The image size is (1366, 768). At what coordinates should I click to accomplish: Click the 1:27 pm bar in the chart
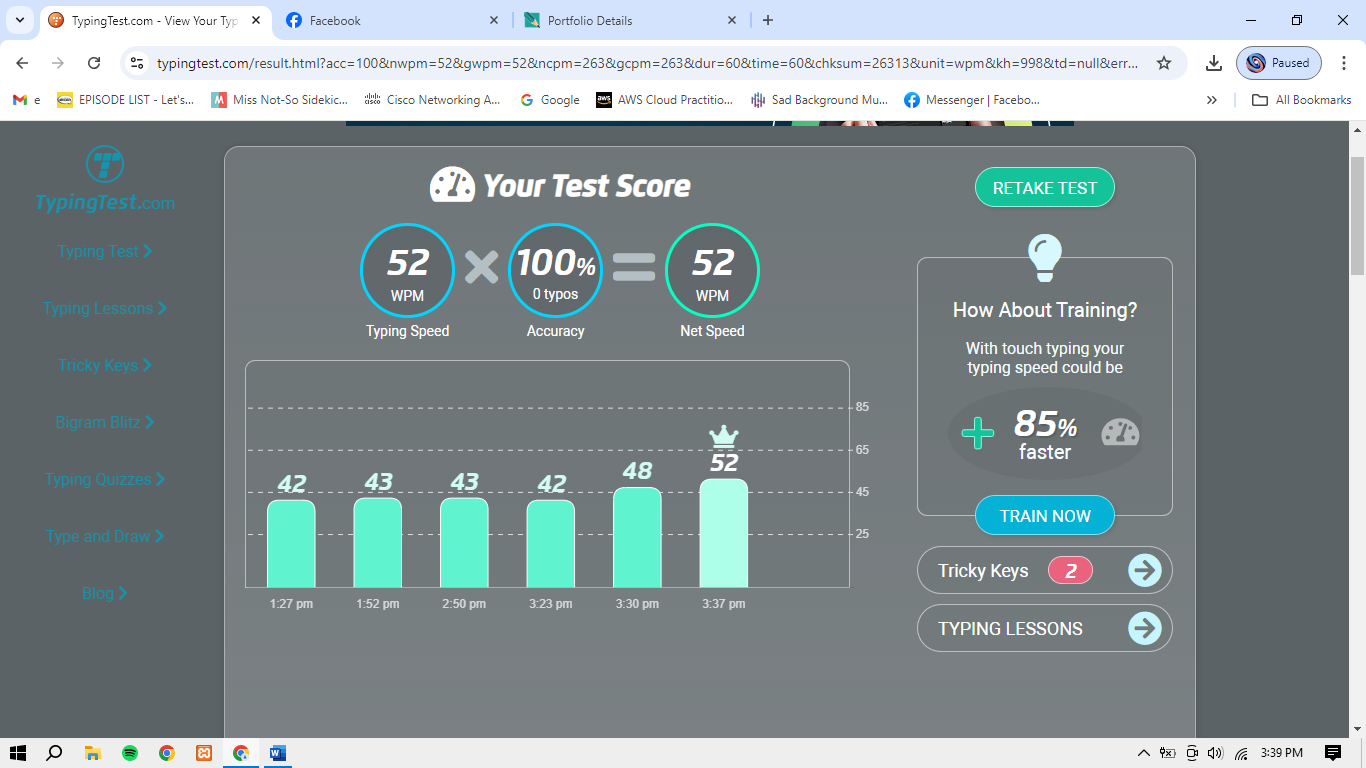click(291, 544)
